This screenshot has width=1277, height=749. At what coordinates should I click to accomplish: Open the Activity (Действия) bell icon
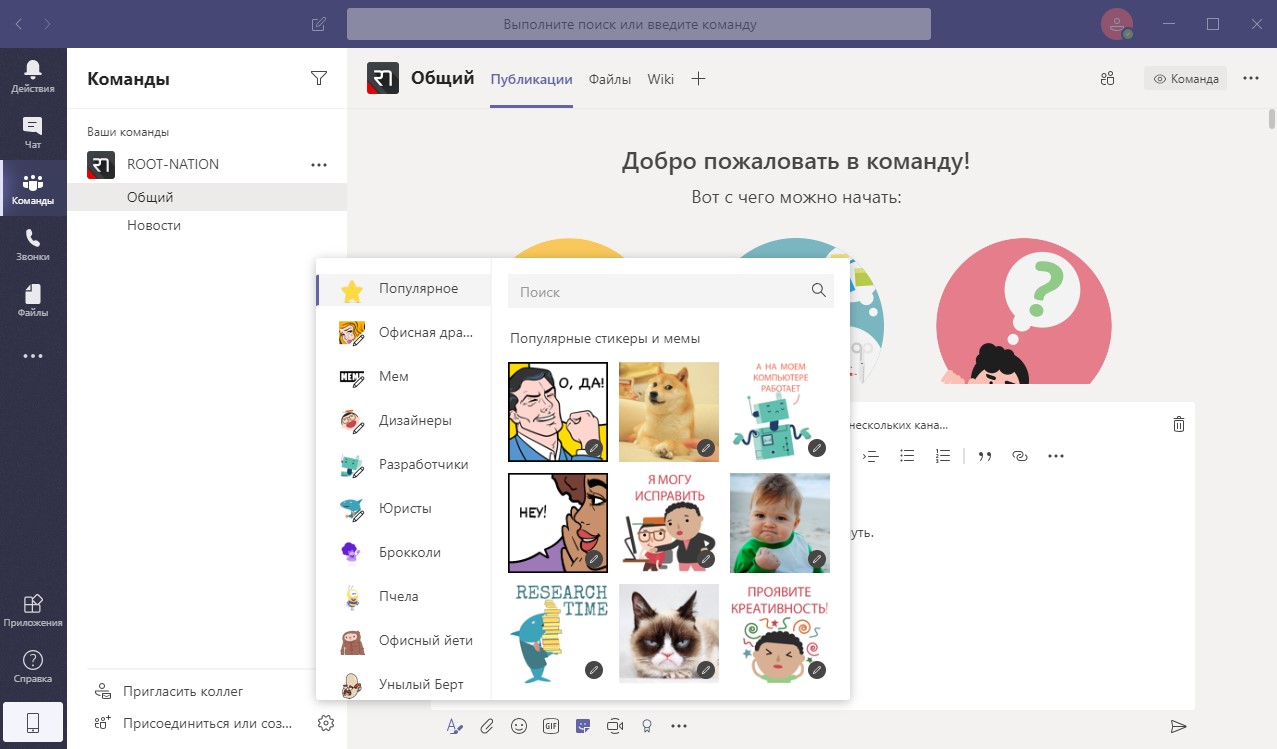click(x=33, y=76)
